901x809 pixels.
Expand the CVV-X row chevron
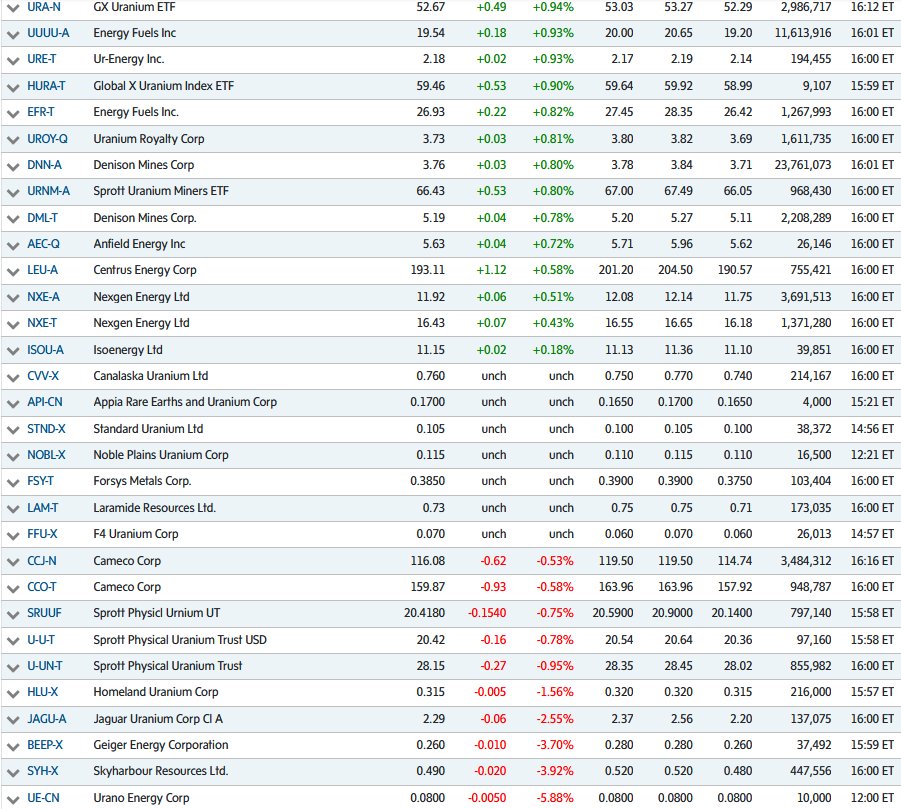coord(13,377)
